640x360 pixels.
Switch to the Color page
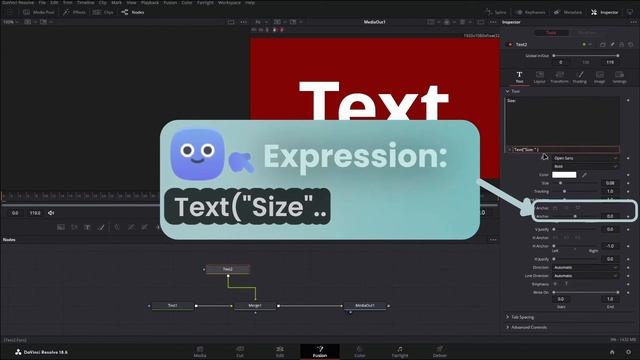pyautogui.click(x=360, y=352)
